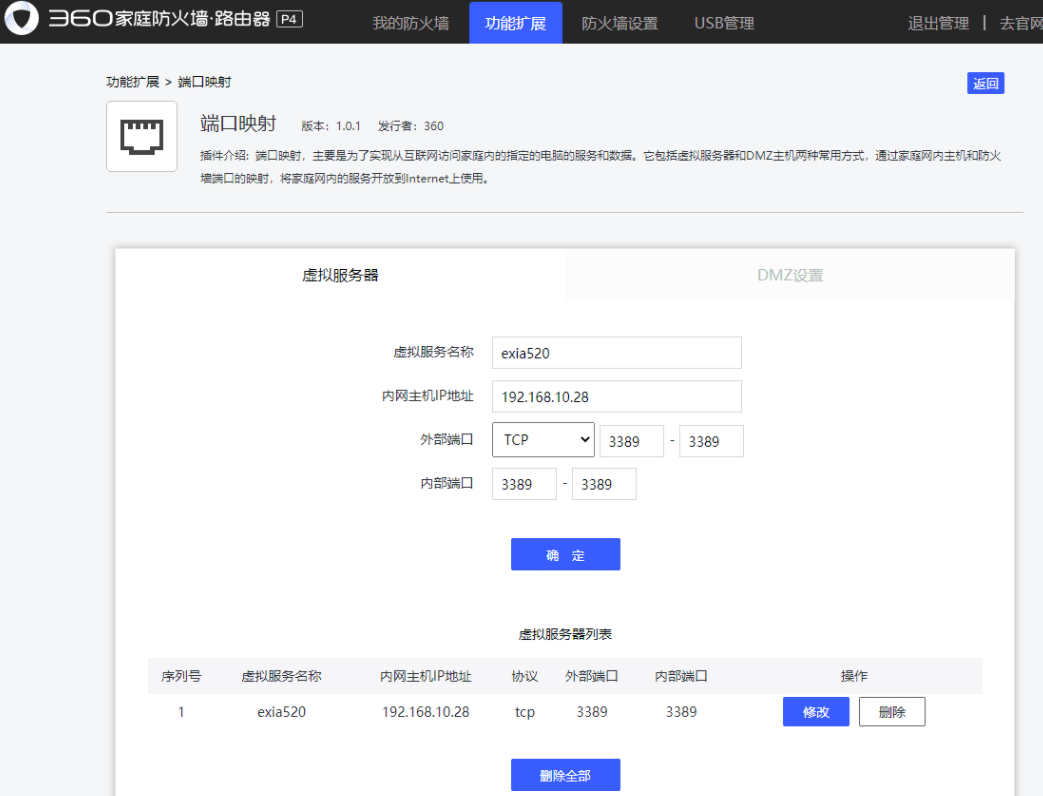Click 修改 to edit the exia520 rule
1043x796 pixels.
815,711
